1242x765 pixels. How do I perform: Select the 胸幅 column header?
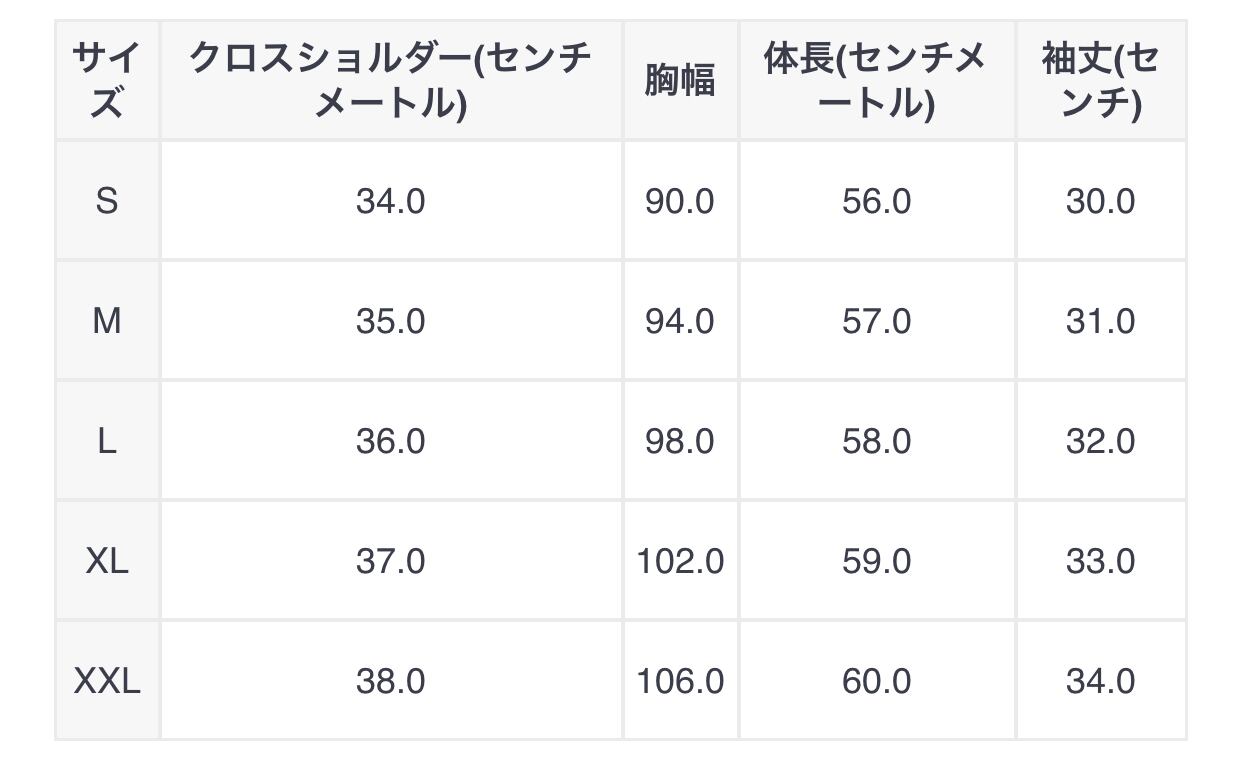point(680,80)
